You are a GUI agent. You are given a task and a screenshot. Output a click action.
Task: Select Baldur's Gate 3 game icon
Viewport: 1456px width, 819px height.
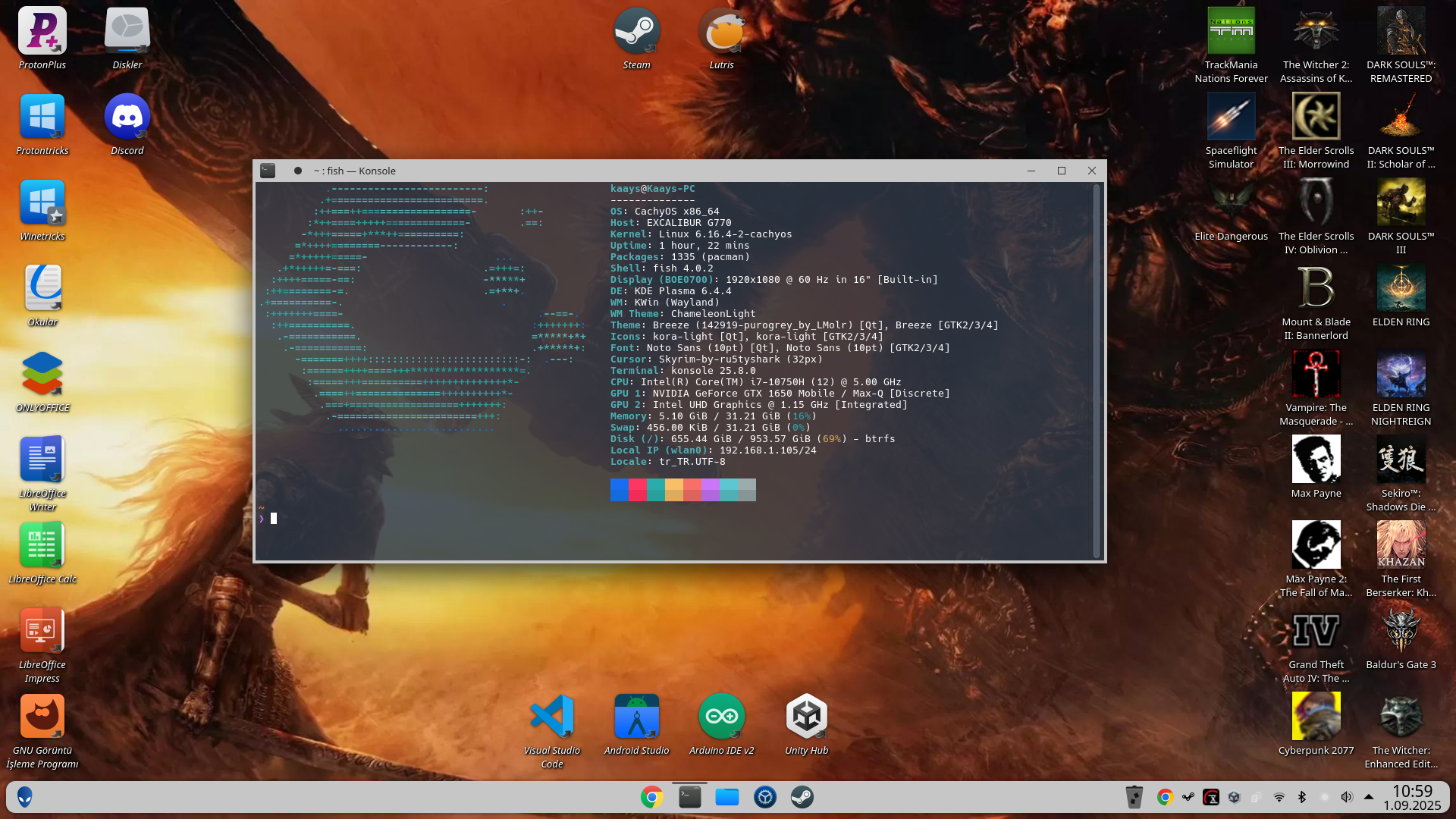(x=1401, y=631)
